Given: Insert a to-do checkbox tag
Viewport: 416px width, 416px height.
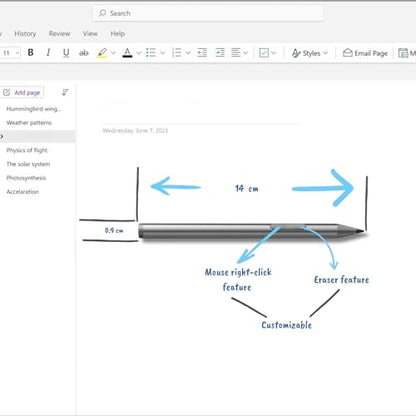Looking at the screenshot, I should (x=264, y=53).
